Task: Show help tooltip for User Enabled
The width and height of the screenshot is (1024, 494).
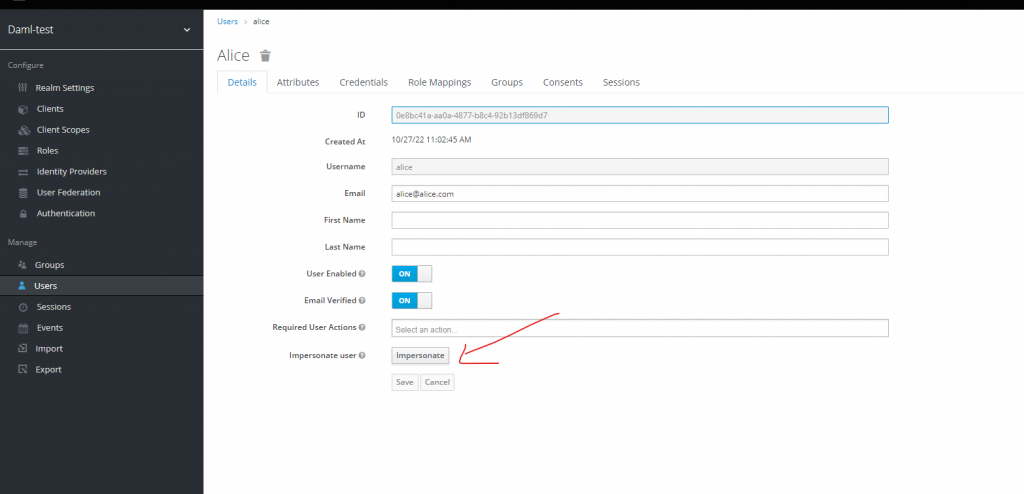Action: point(362,274)
